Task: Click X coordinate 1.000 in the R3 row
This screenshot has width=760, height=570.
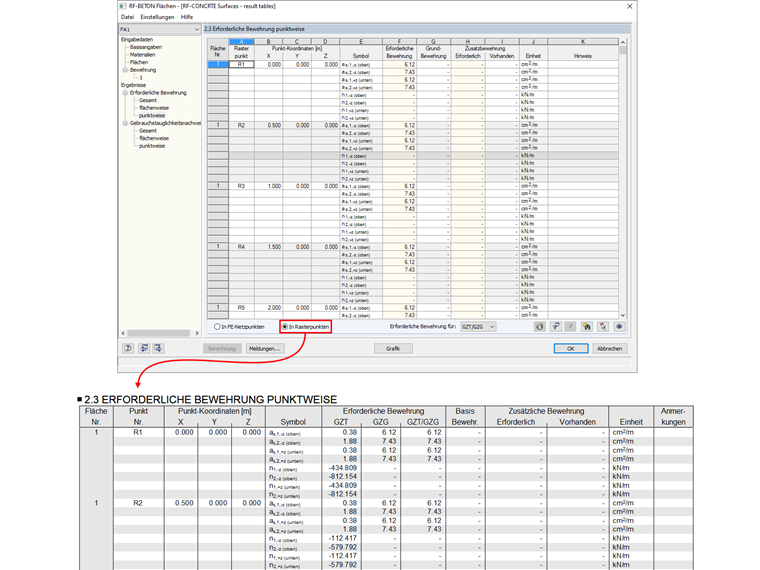Action: 269,186
